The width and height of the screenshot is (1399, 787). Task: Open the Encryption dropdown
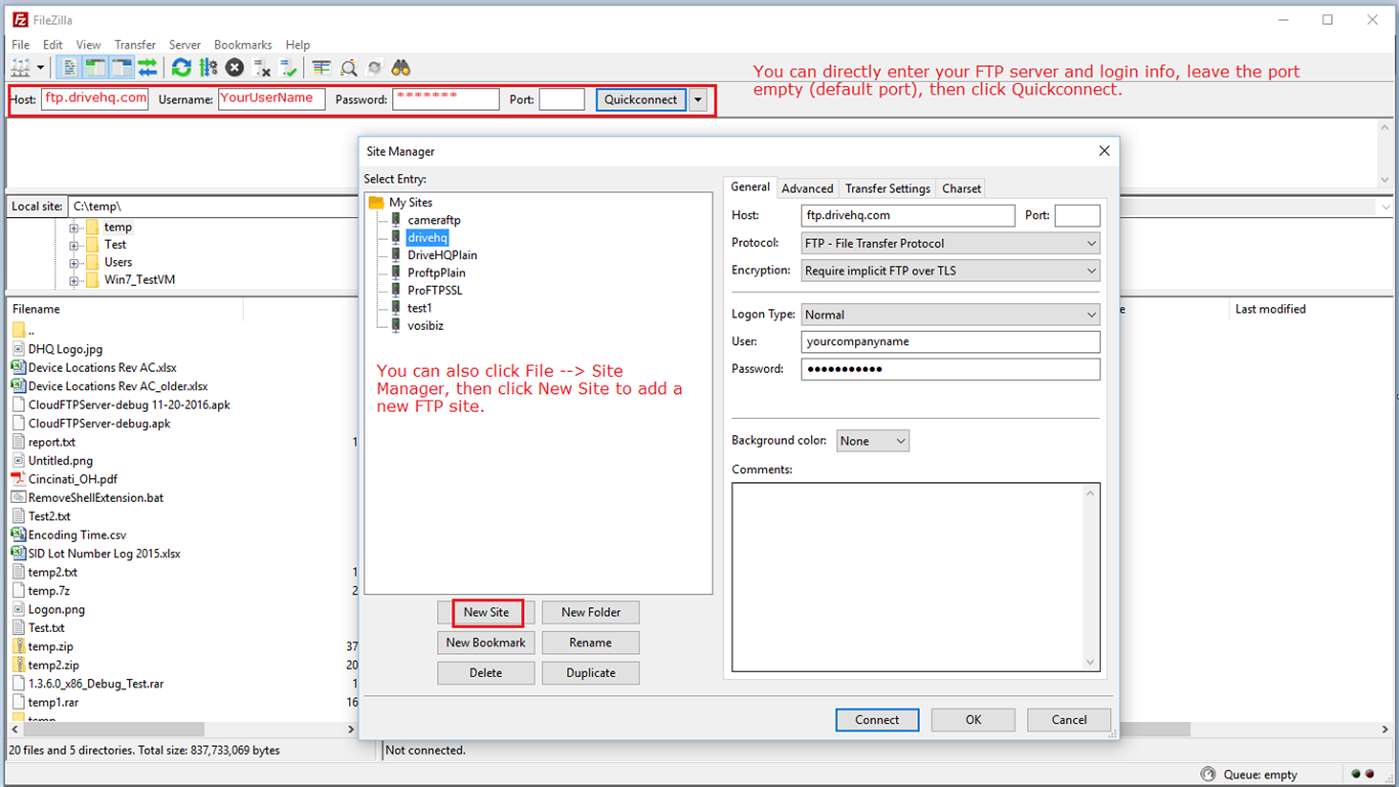point(950,270)
